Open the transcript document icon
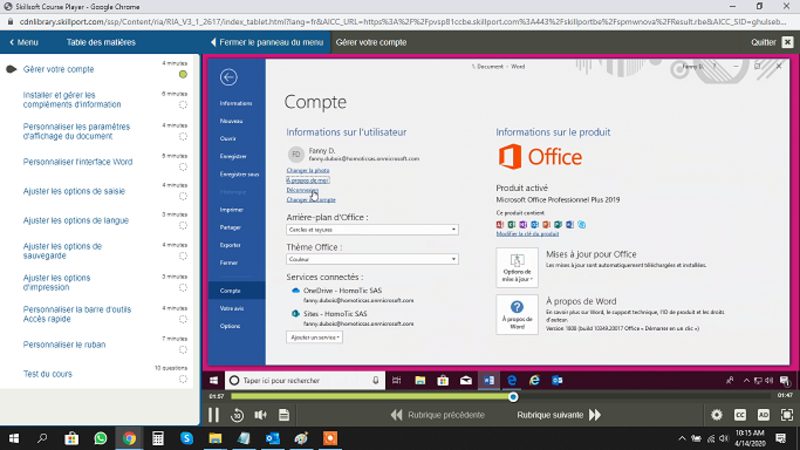Image resolution: width=800 pixels, height=450 pixels. [x=284, y=415]
